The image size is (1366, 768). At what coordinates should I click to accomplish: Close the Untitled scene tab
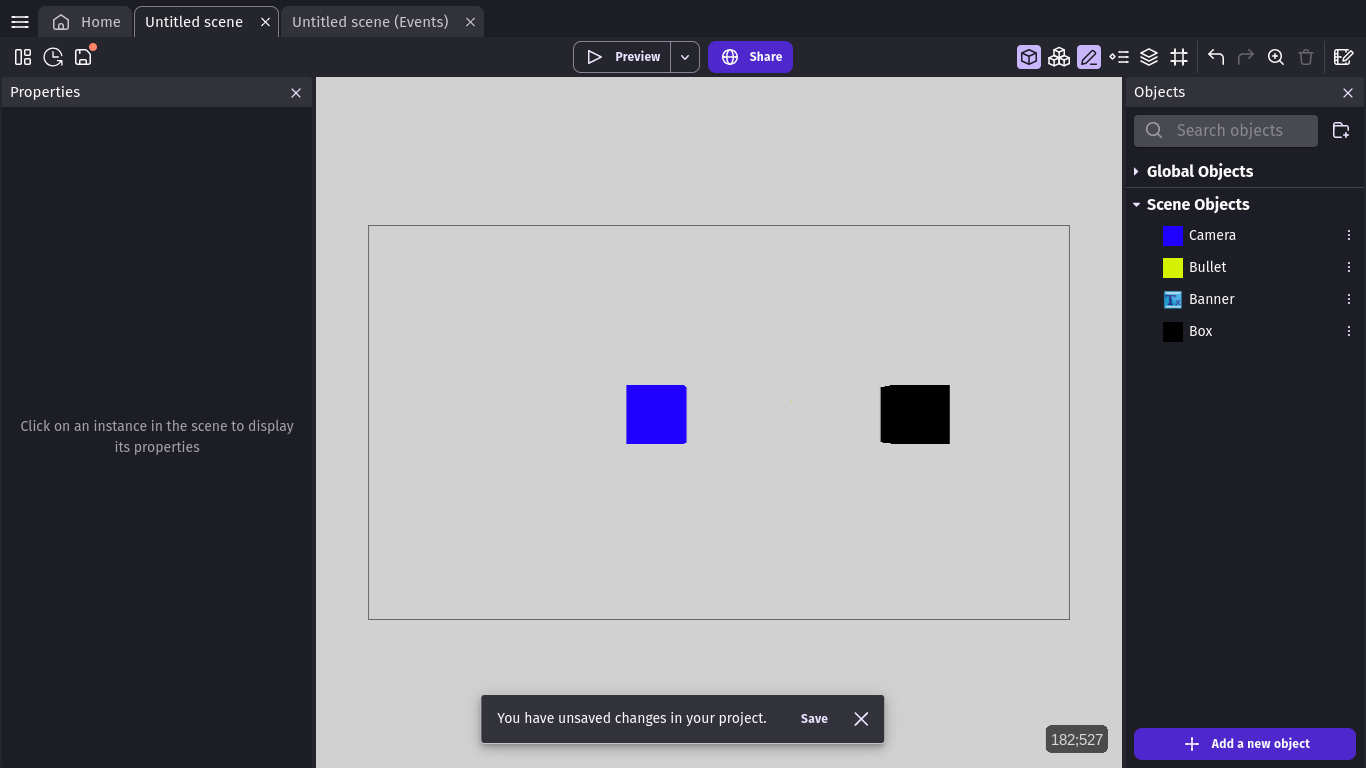point(265,22)
